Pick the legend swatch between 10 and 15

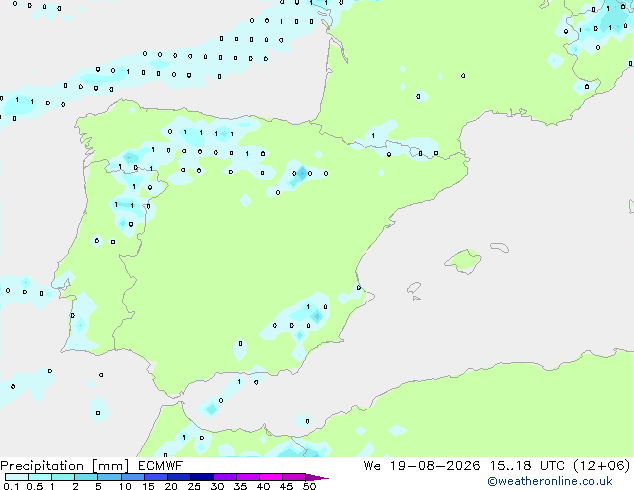pyautogui.click(x=132, y=477)
